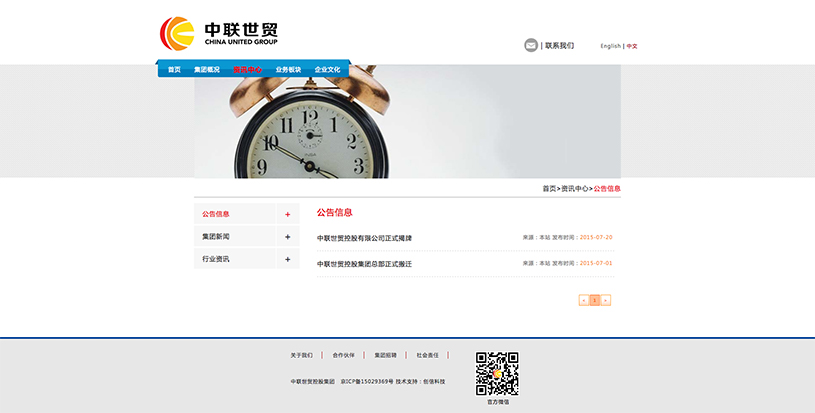Go to next page with right arrow
The height and width of the screenshot is (413, 815).
coord(606,300)
